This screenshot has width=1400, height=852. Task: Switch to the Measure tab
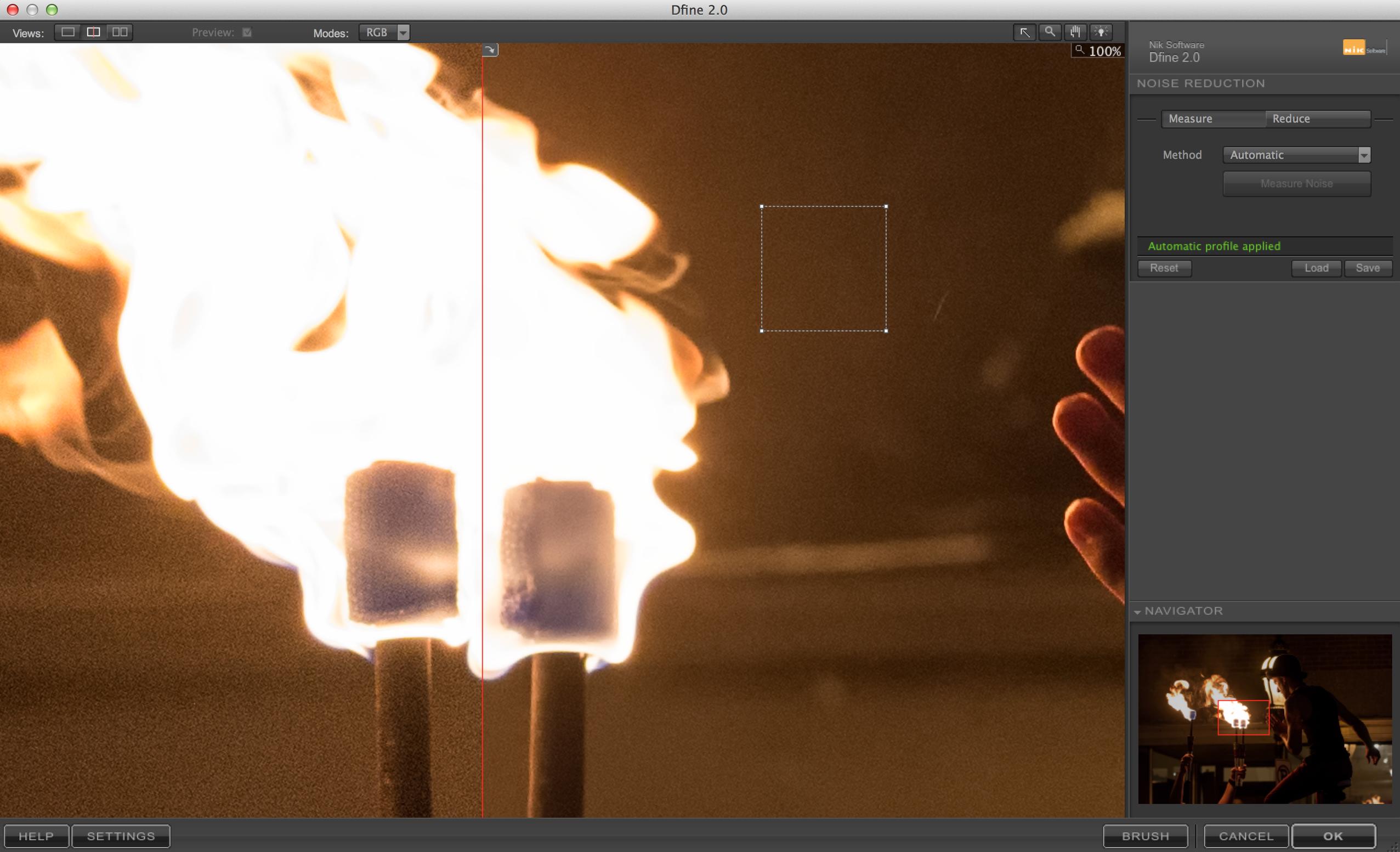[x=1212, y=119]
